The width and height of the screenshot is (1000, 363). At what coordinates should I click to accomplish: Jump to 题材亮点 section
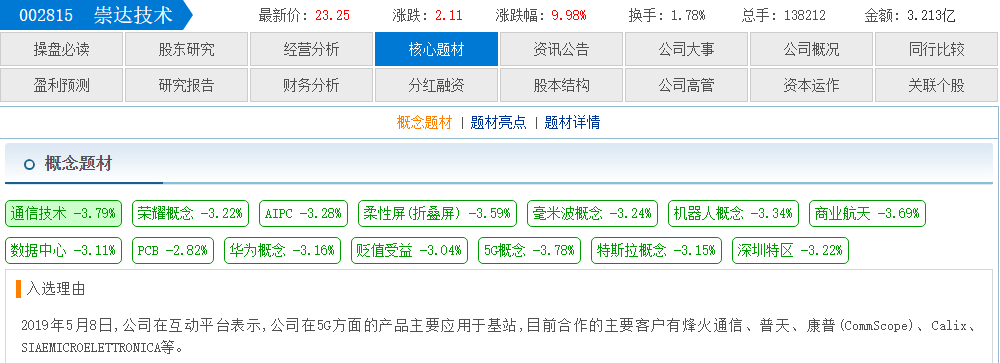[498, 122]
